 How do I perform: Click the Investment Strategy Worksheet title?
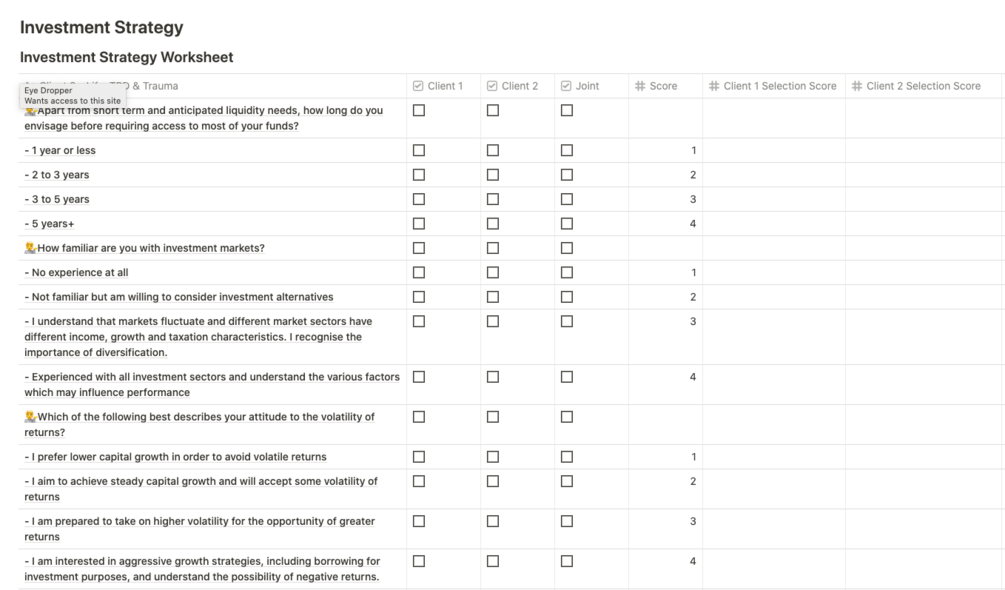pos(127,57)
